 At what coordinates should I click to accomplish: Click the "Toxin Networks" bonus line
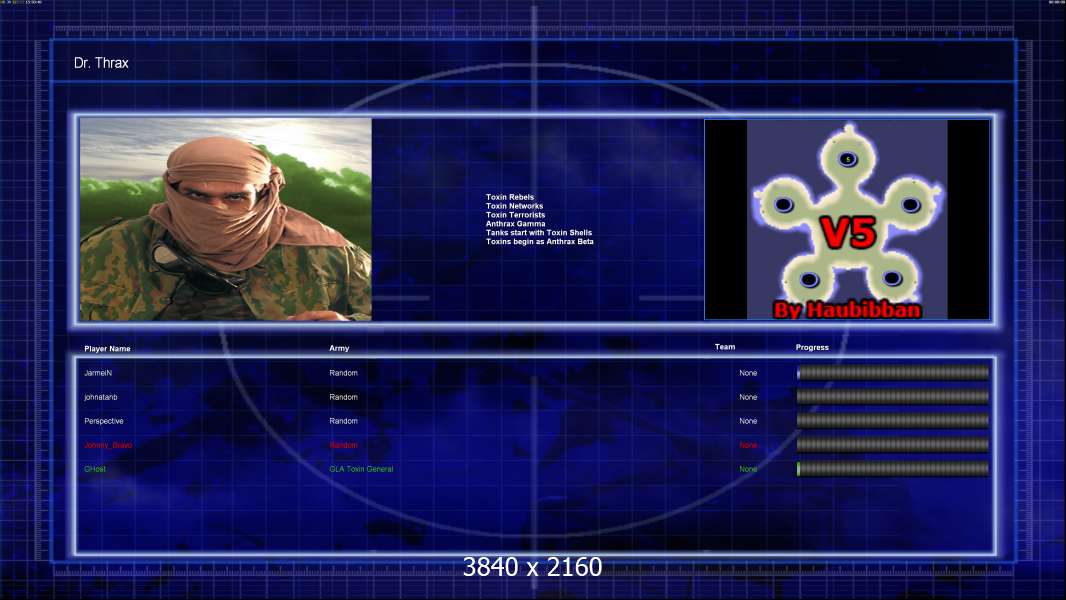[515, 206]
